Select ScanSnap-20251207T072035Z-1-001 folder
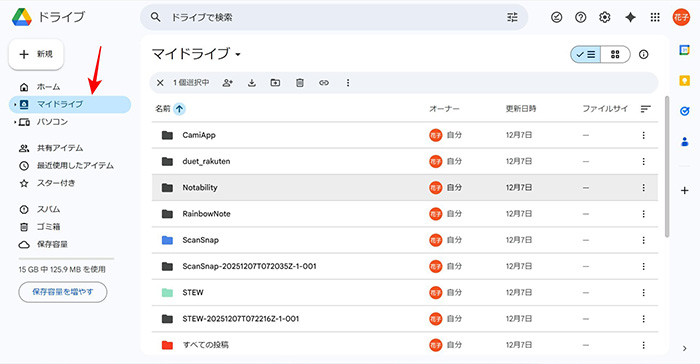The image size is (700, 364). click(404, 267)
